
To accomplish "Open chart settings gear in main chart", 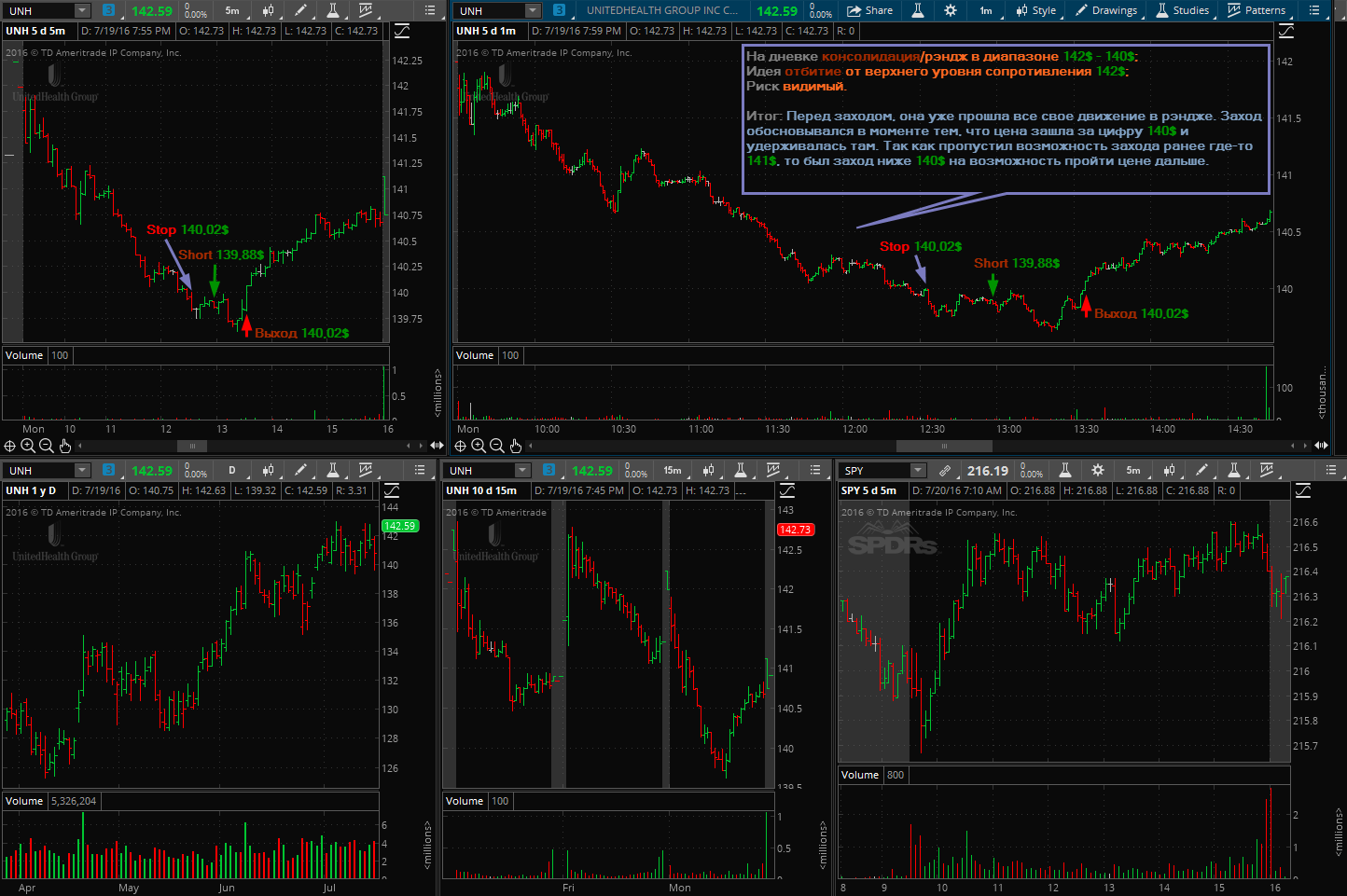I will (x=951, y=10).
